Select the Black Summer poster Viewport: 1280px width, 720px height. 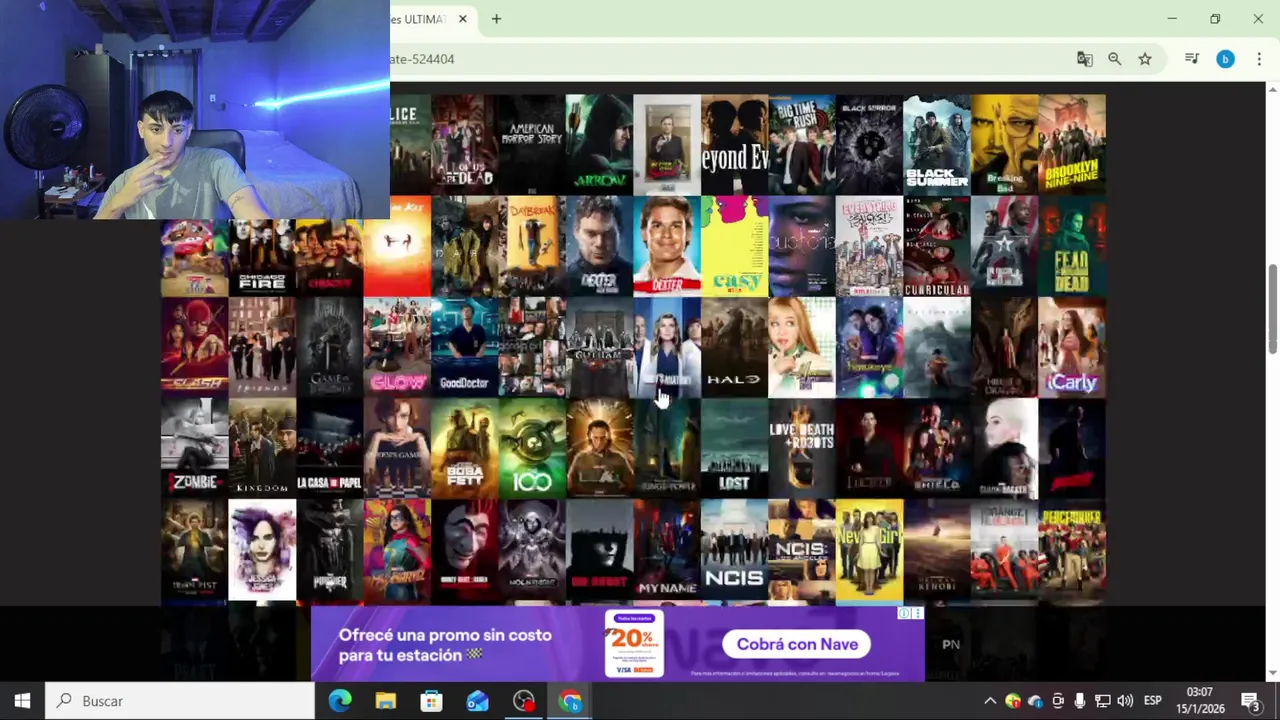[x=937, y=145]
